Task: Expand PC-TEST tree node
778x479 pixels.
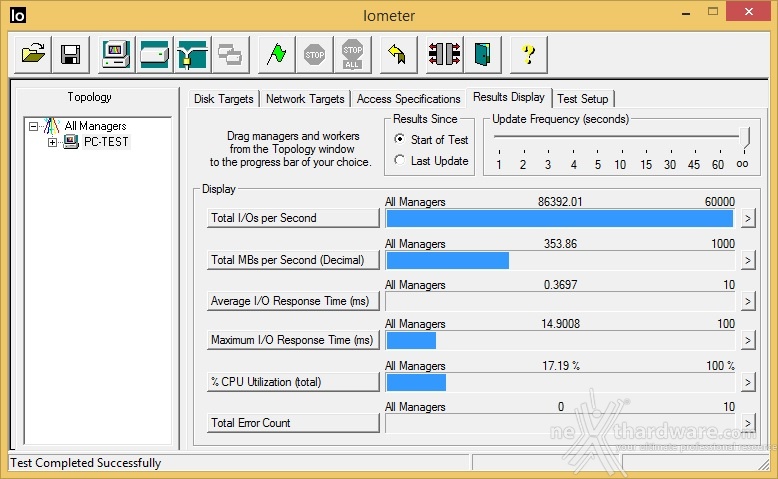Action: click(52, 142)
